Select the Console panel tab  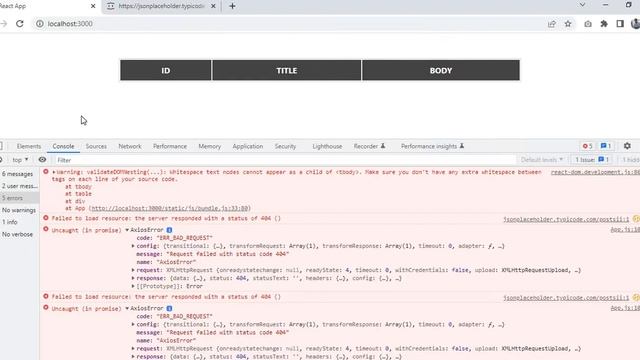point(63,146)
